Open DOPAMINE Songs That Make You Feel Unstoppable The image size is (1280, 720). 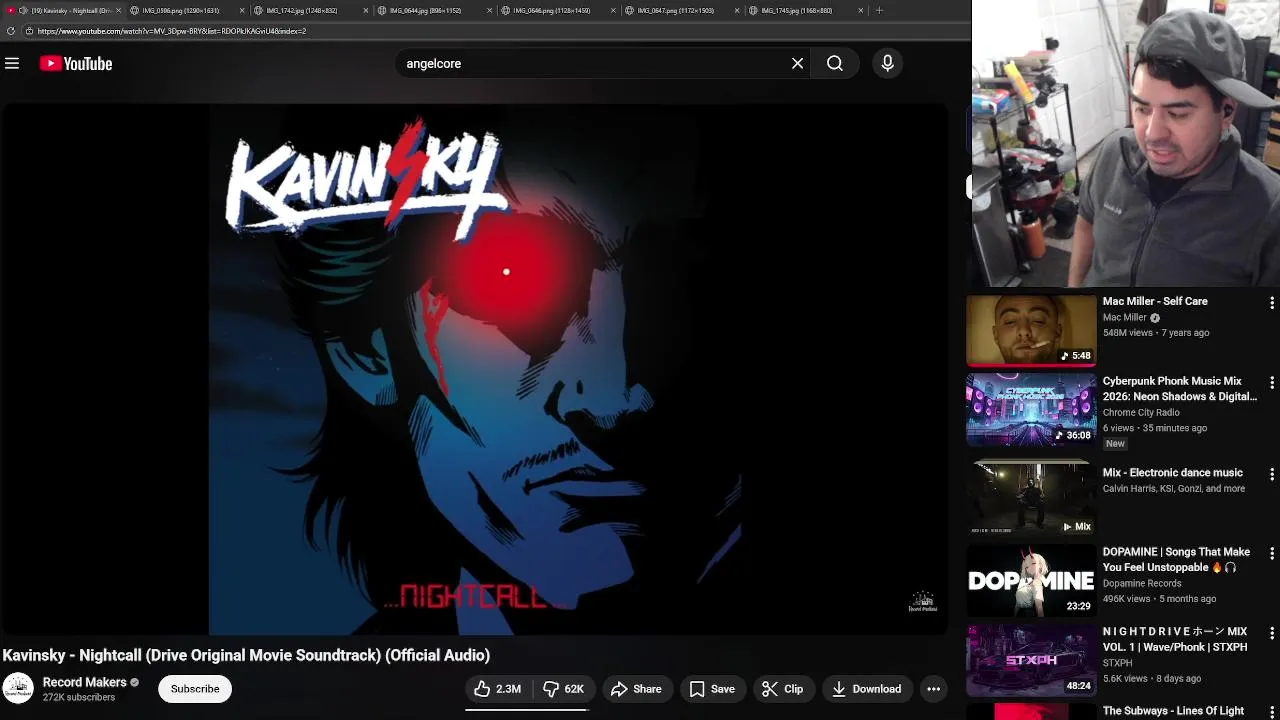1177,559
